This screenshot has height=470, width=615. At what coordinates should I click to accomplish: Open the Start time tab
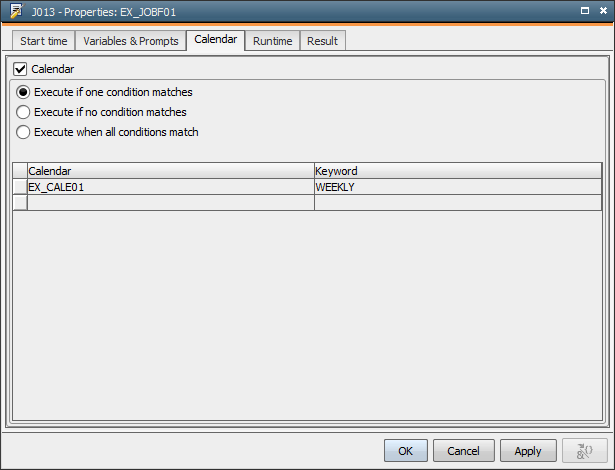(44, 41)
